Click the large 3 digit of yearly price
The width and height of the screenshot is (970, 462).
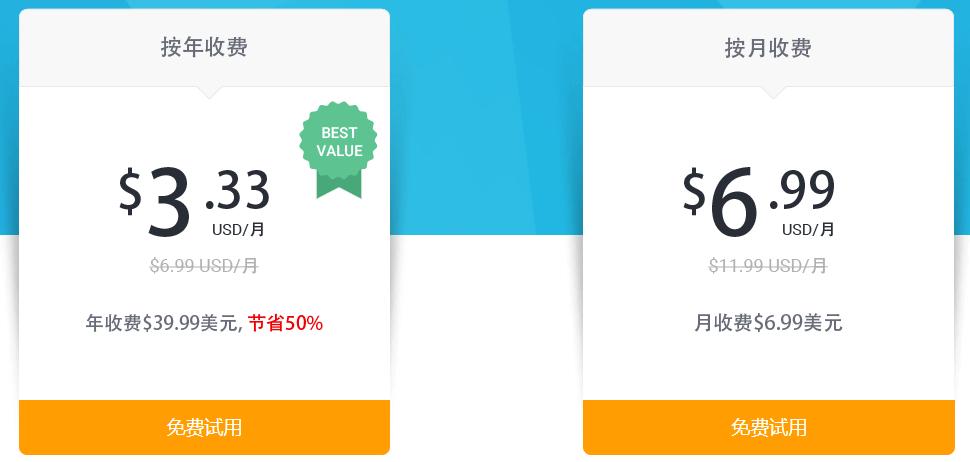[168, 203]
